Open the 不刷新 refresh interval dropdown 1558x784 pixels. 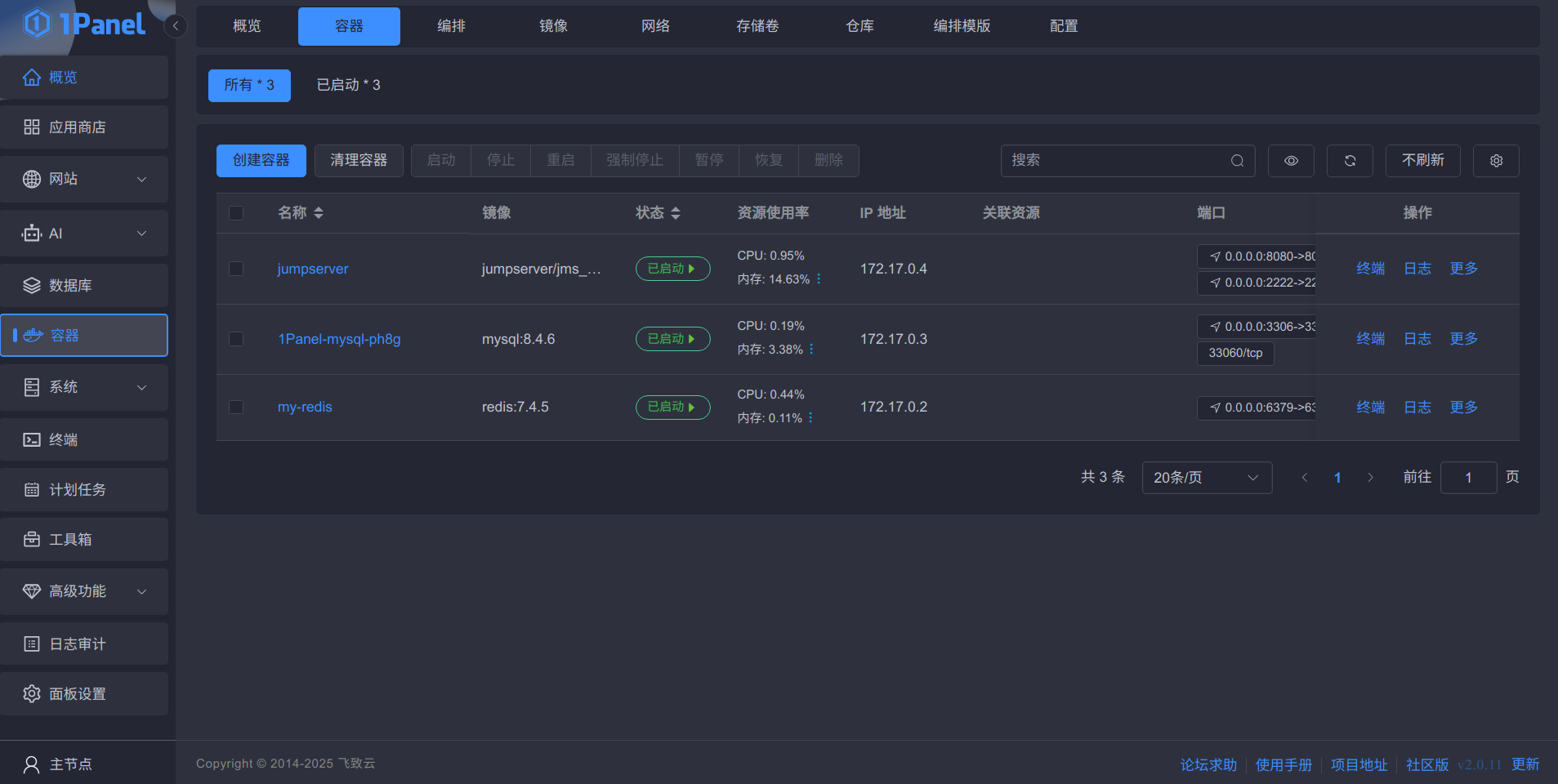point(1422,161)
